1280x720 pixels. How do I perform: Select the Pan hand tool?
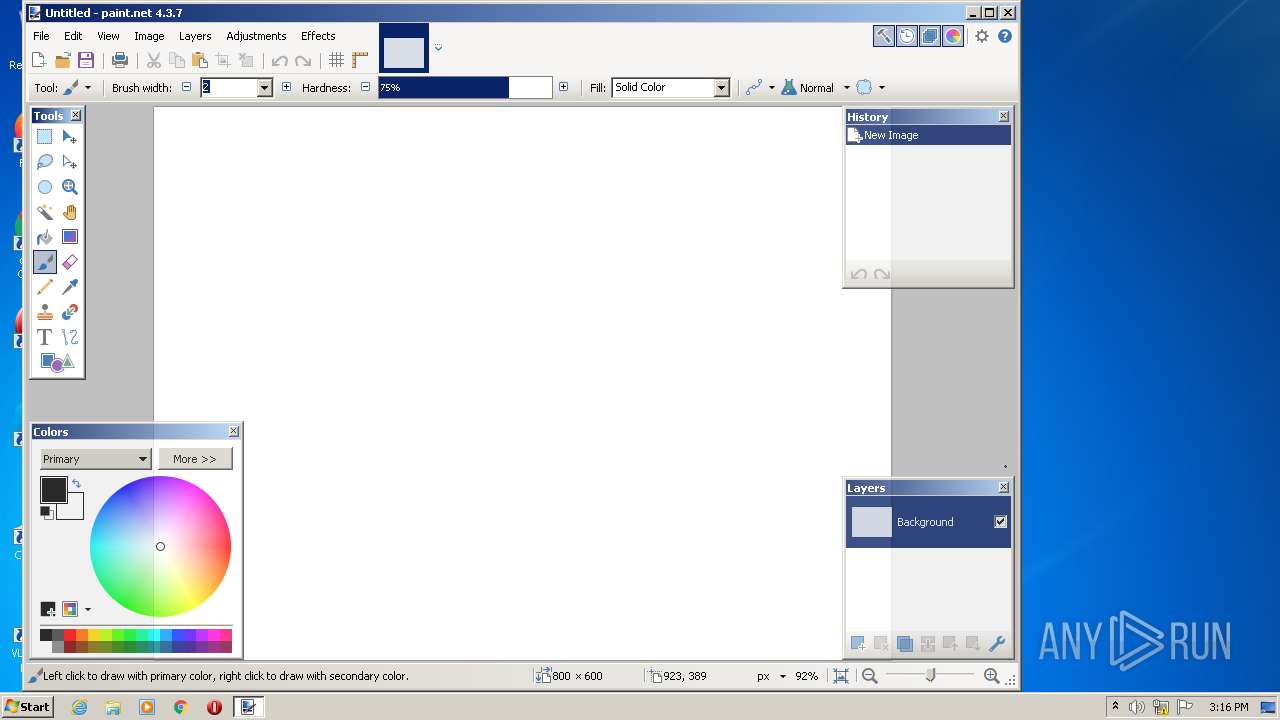pyautogui.click(x=70, y=212)
